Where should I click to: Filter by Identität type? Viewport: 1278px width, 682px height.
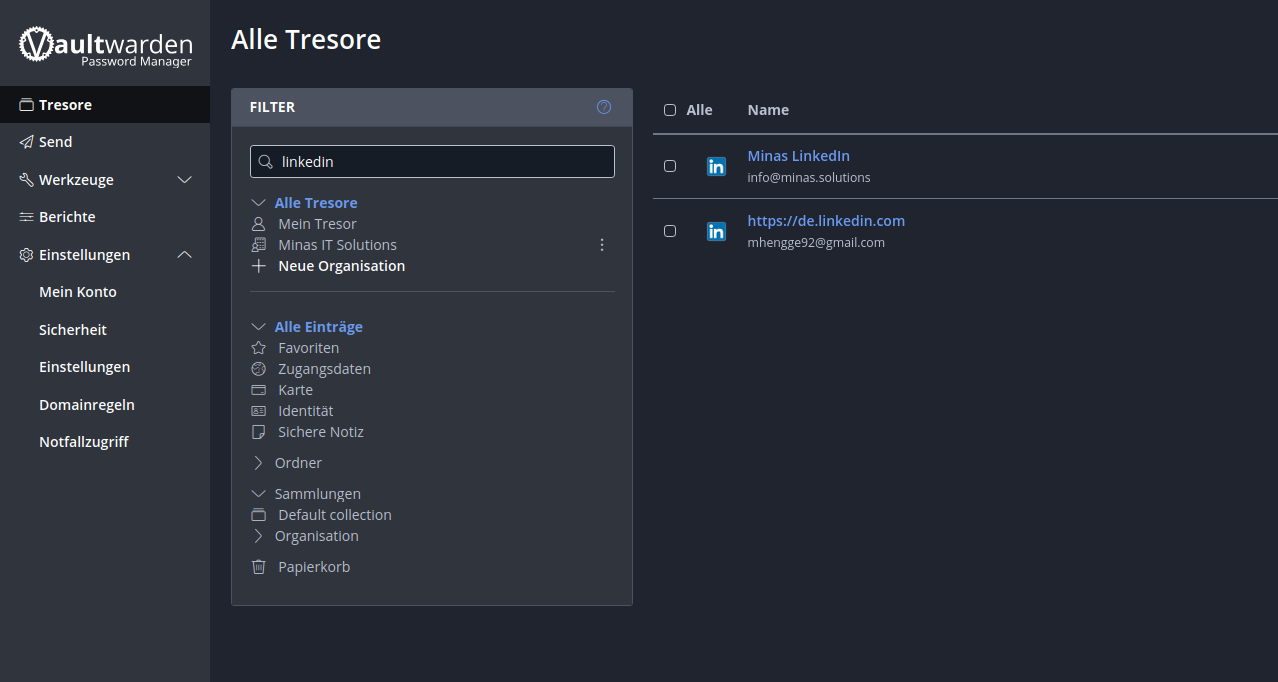coord(306,411)
